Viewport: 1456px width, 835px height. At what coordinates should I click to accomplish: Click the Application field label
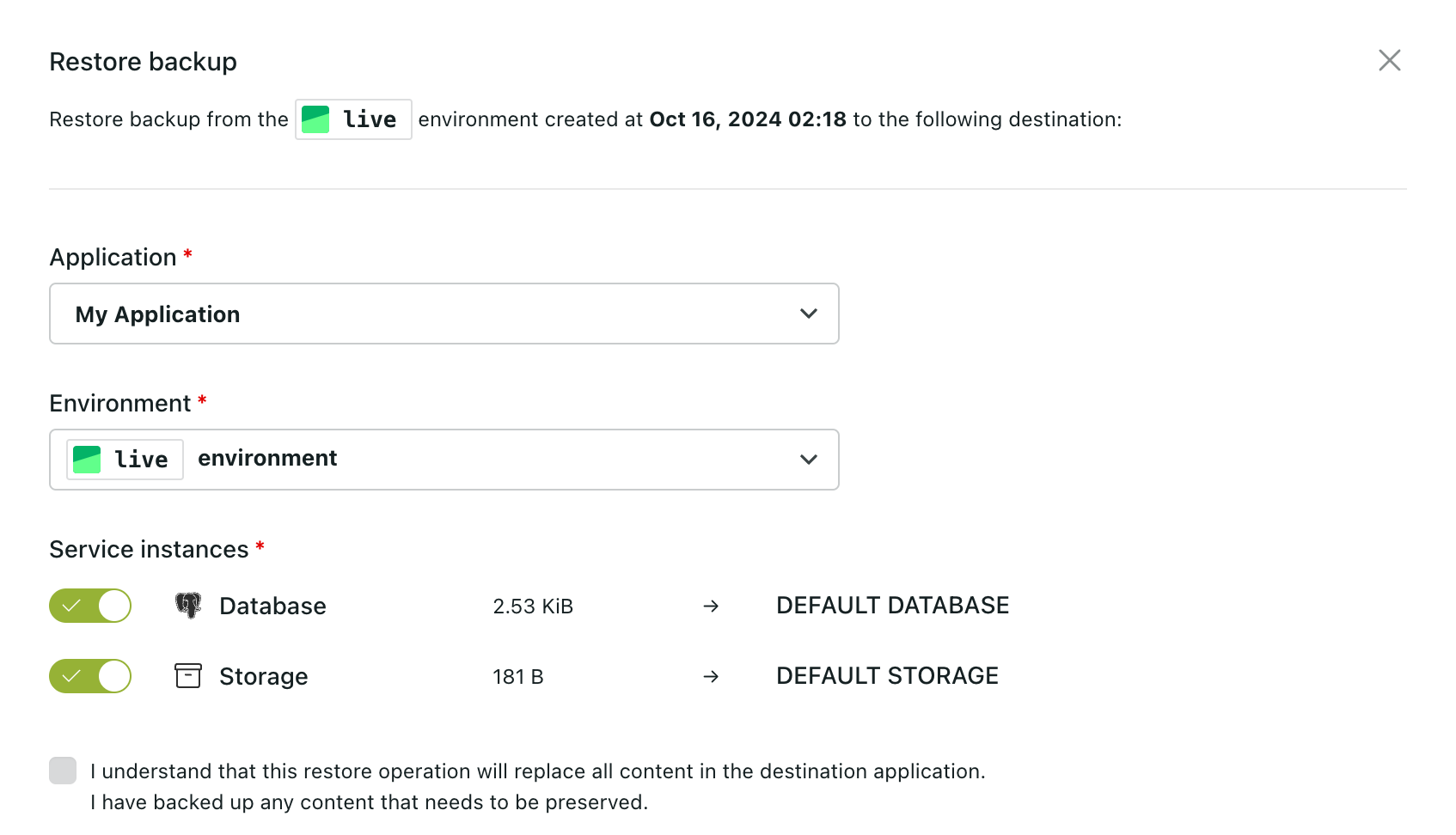[x=113, y=258]
